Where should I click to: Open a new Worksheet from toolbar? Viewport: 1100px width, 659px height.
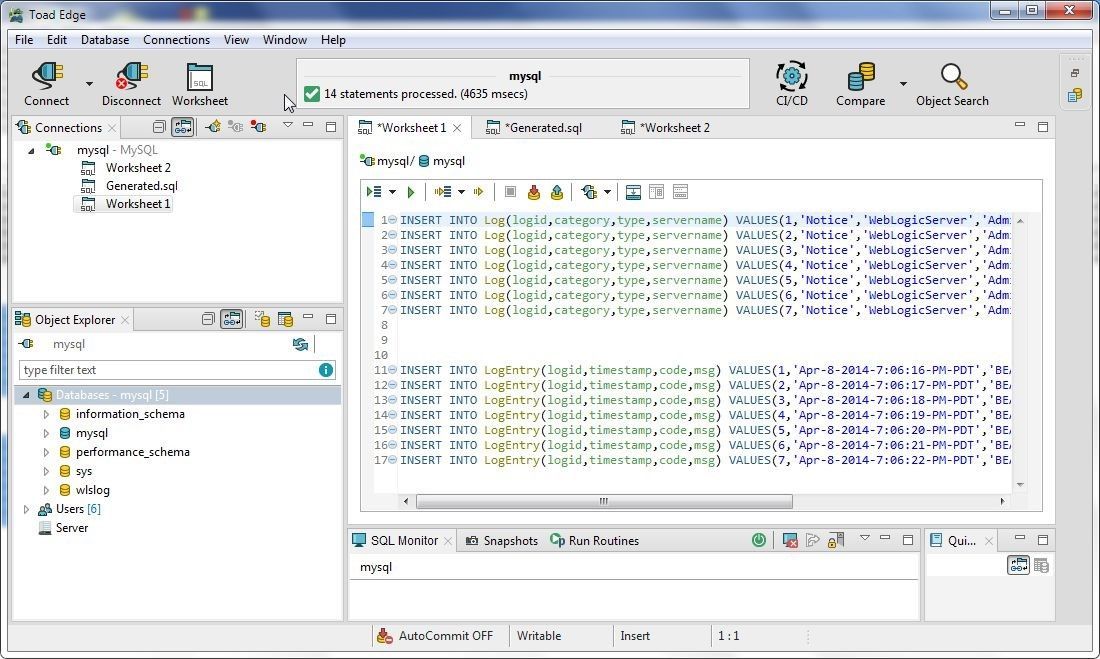point(200,84)
